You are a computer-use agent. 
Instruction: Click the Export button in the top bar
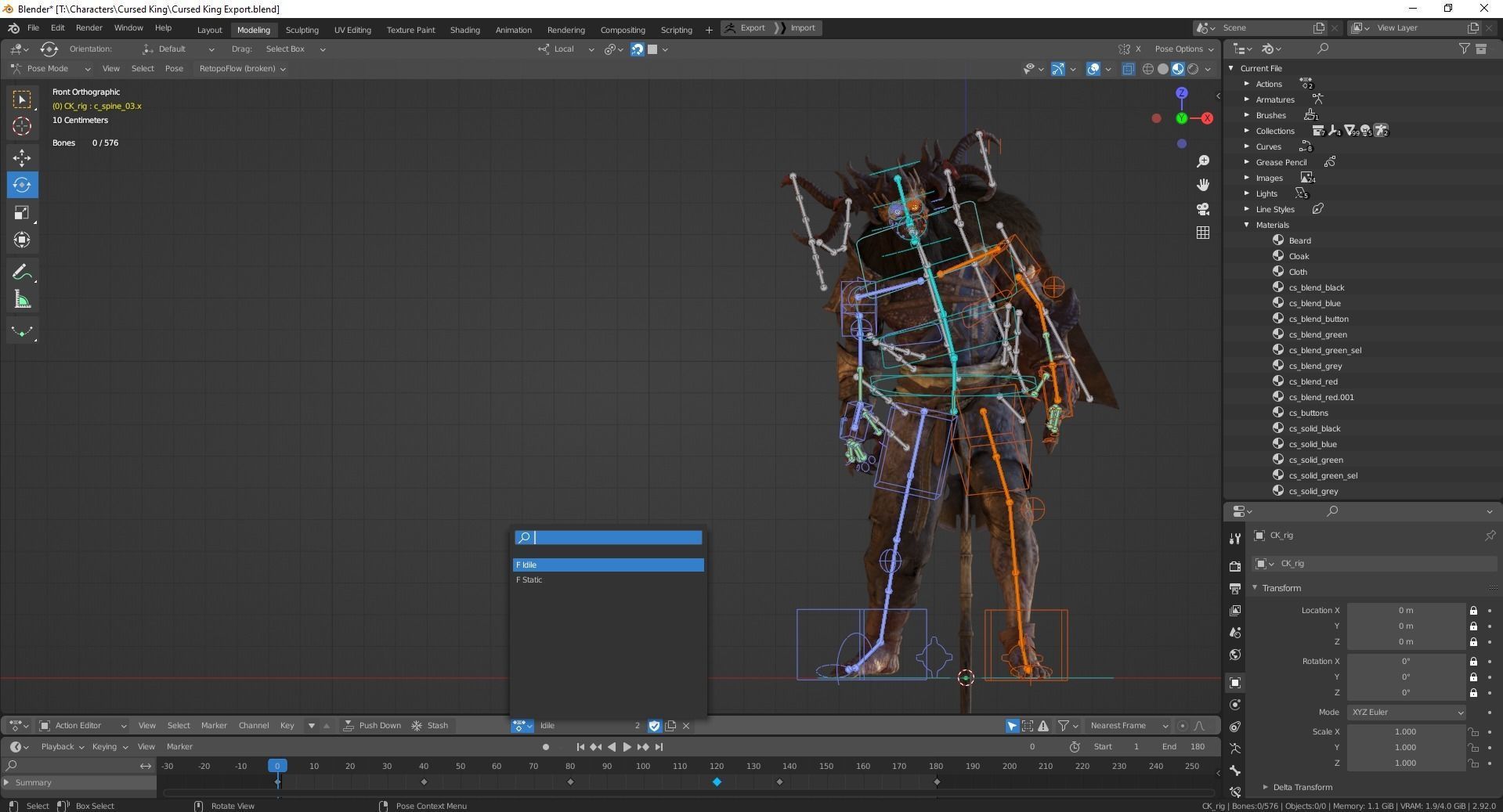[x=750, y=27]
